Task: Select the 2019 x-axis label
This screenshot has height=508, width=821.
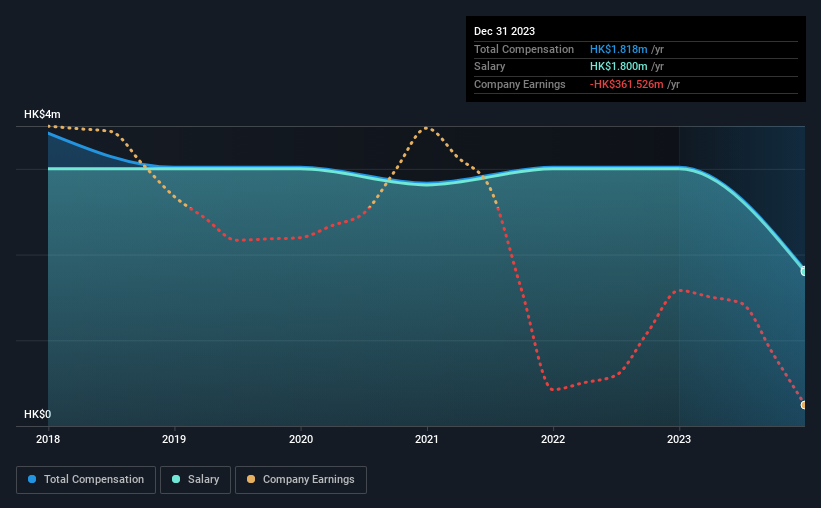Action: click(174, 439)
